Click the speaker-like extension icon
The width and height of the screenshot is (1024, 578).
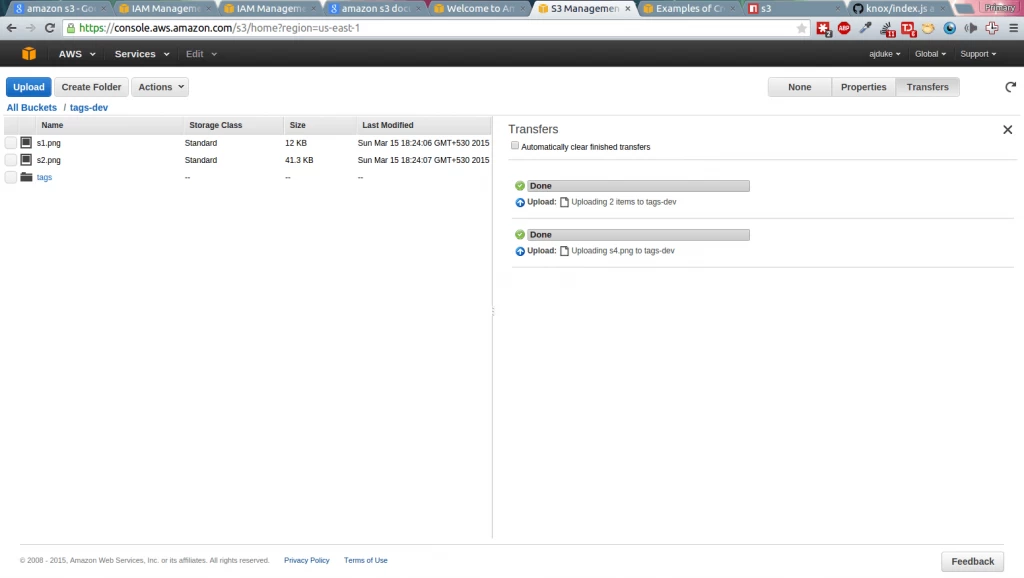tap(971, 28)
